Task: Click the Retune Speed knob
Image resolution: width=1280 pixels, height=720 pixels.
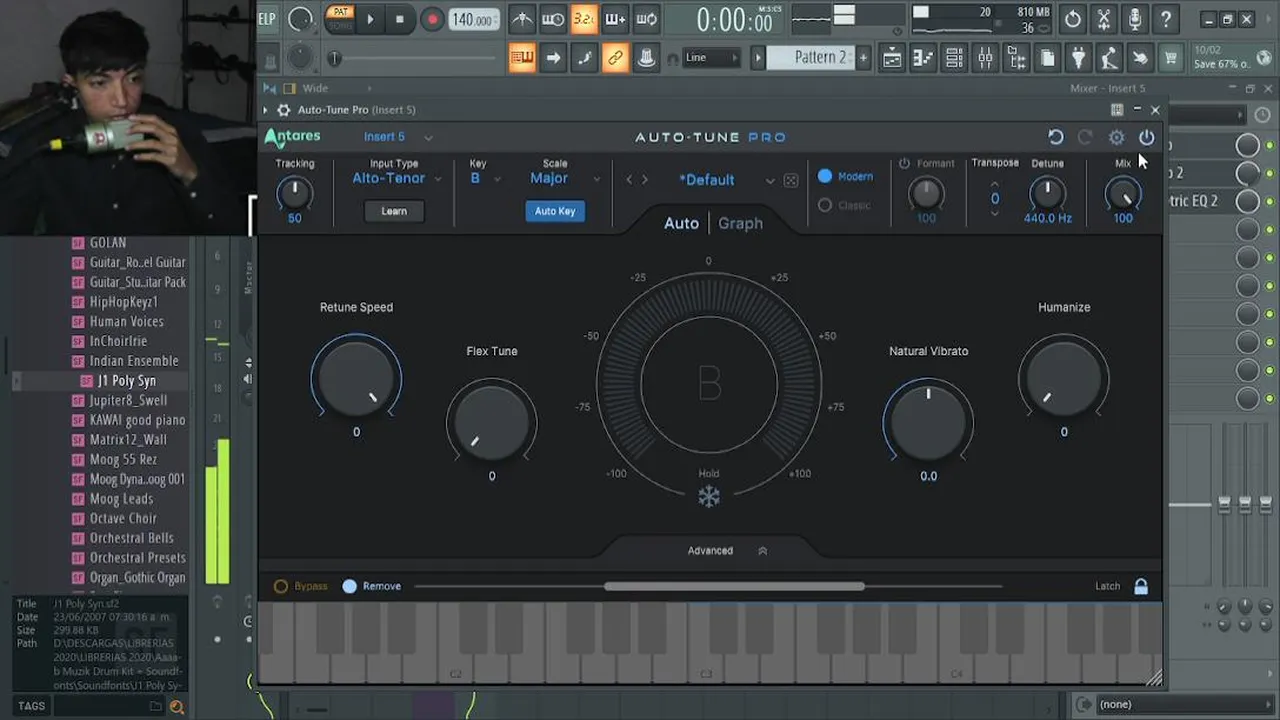Action: pos(356,378)
